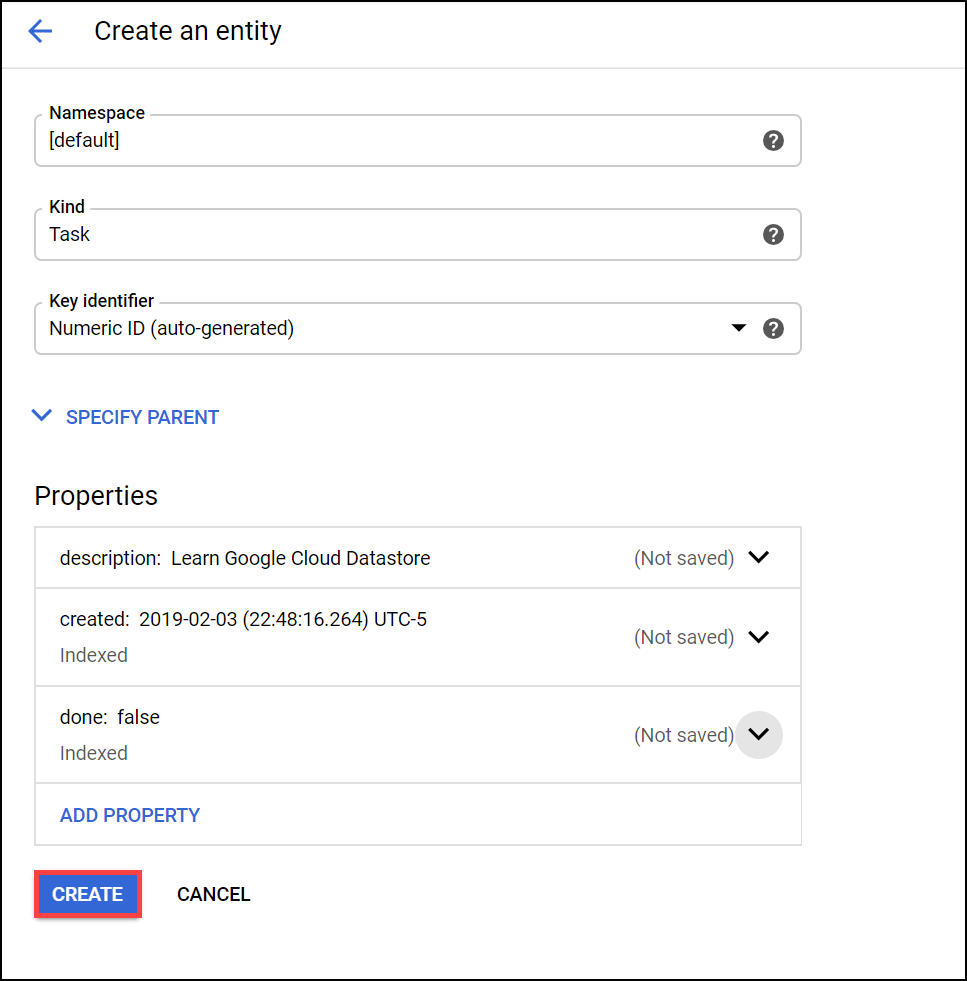Click (Not saved) label in done row
Image resolution: width=967 pixels, height=981 pixels.
[684, 734]
